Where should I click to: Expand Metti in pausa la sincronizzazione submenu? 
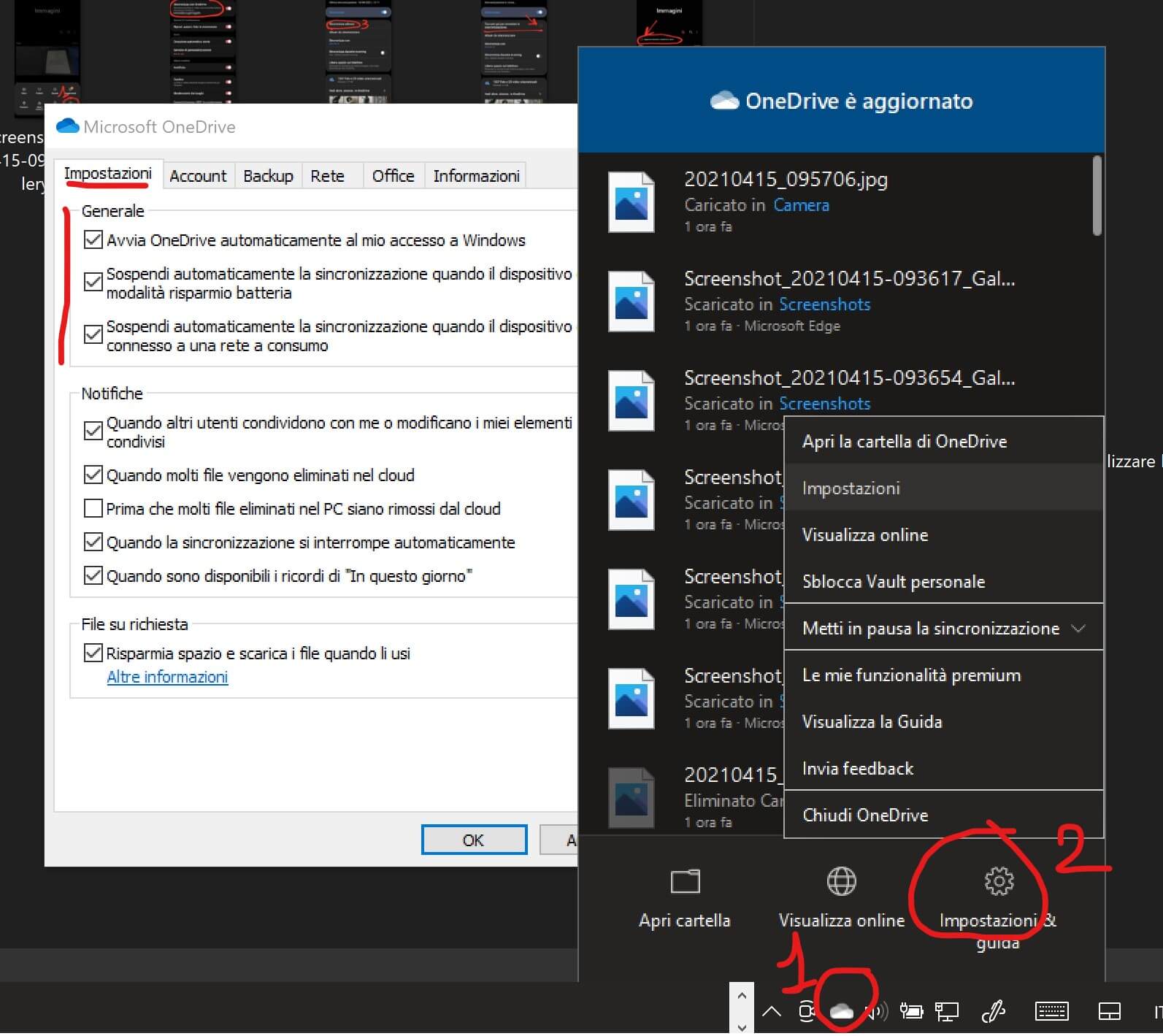[x=1078, y=629]
